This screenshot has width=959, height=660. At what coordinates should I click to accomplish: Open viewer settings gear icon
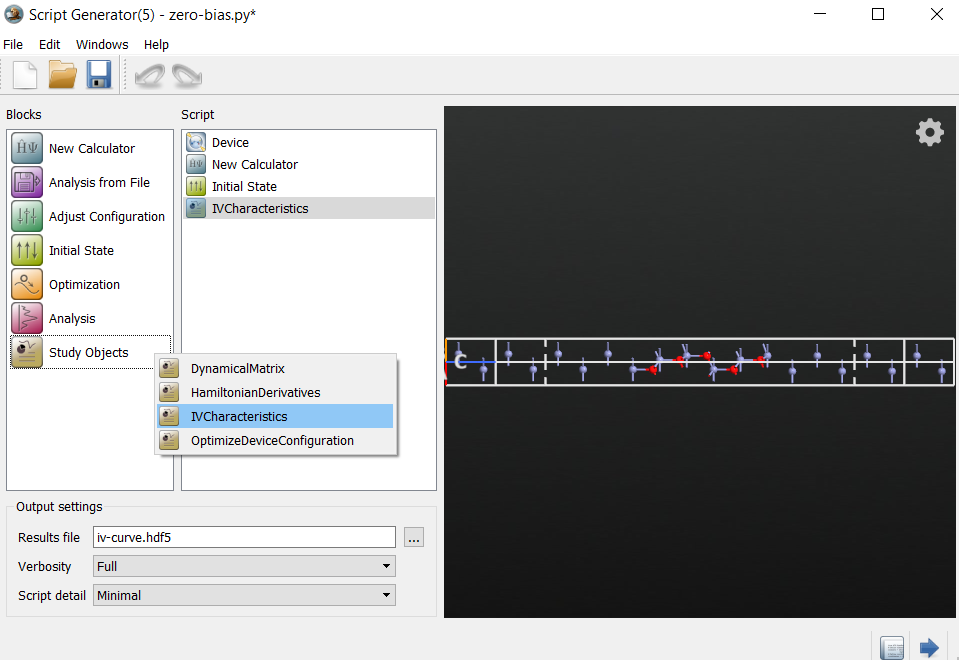click(x=930, y=132)
